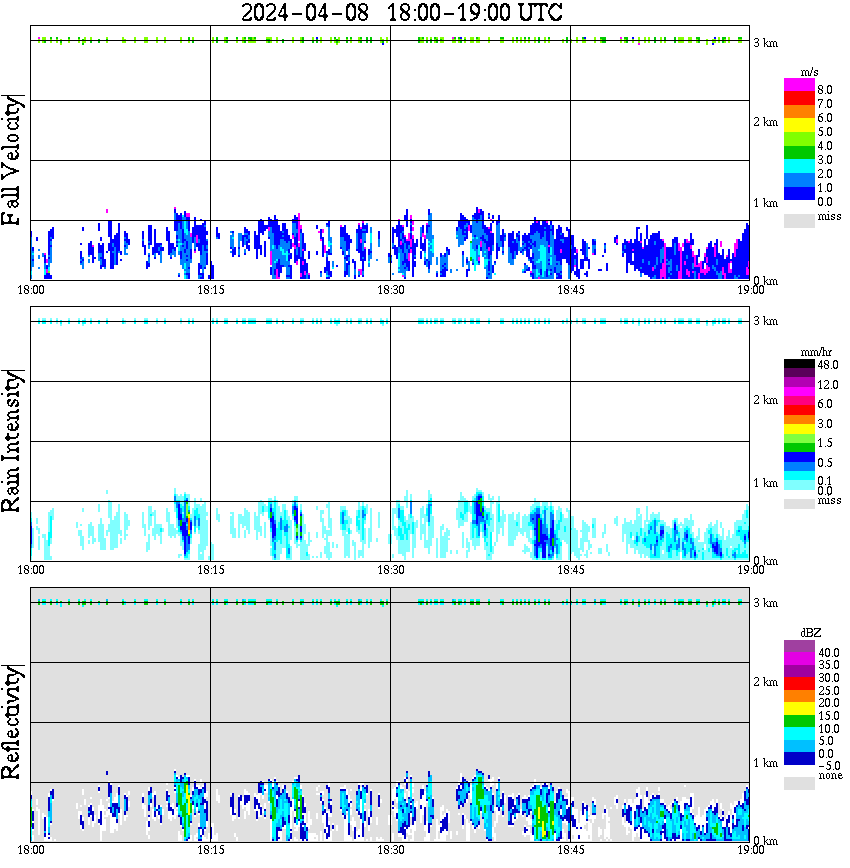Viewport: 850px width, 868px height.
Task: Click the 18:45 tick under Rain Intensity panel
Action: click(570, 570)
